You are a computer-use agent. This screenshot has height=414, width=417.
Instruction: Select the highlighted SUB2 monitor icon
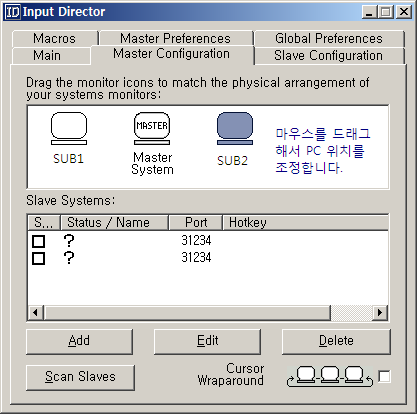(x=235, y=129)
